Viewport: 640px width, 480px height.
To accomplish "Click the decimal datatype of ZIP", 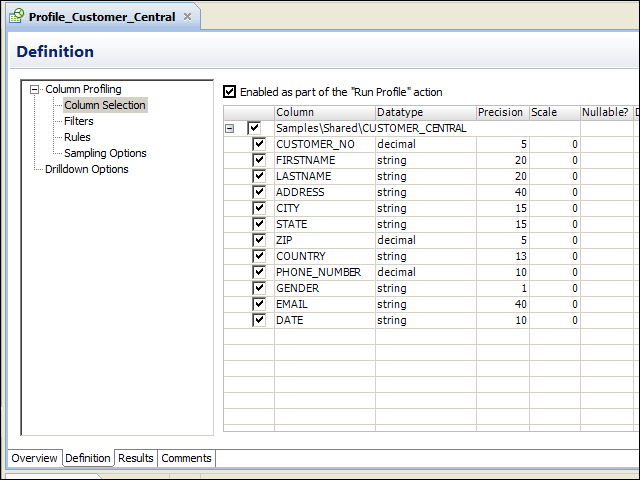I will [396, 240].
